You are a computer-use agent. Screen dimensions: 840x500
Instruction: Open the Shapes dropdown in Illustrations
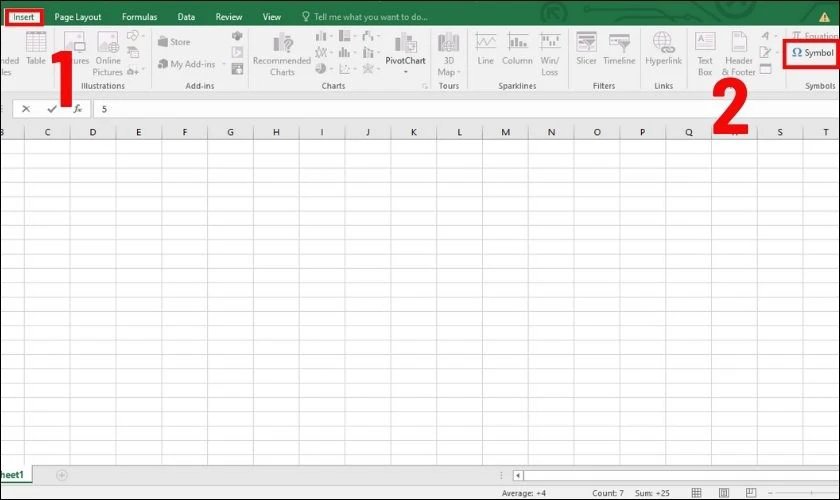(x=135, y=36)
